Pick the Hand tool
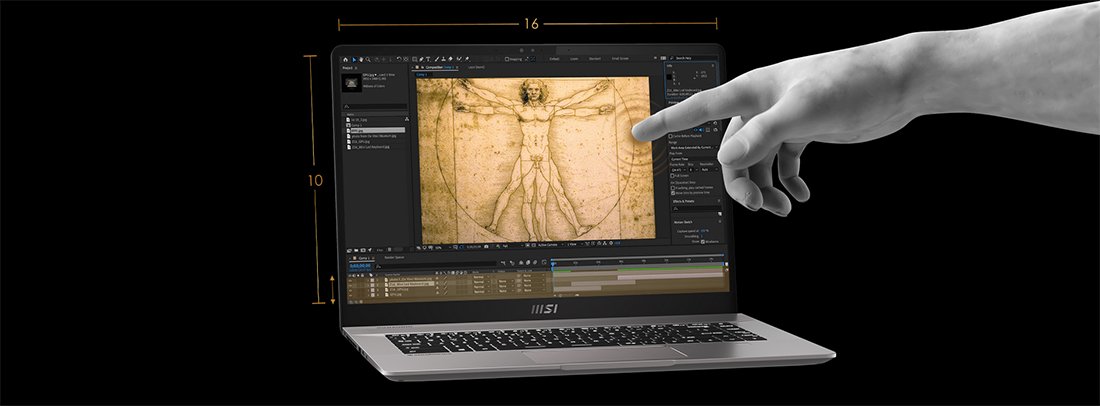The height and width of the screenshot is (406, 1100). coord(361,60)
